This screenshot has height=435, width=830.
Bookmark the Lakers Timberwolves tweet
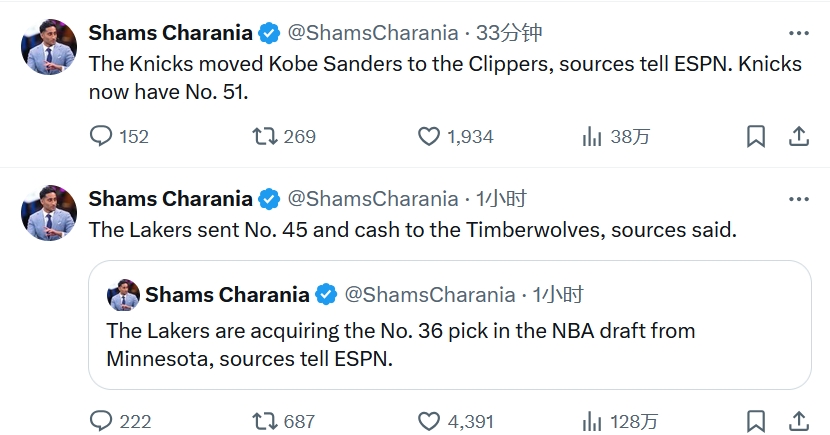coord(756,421)
